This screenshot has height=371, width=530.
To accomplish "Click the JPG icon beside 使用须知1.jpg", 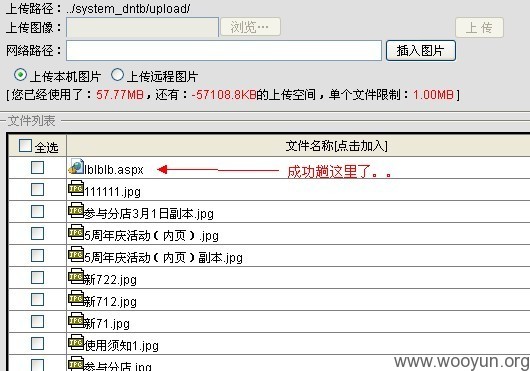I will point(76,342).
